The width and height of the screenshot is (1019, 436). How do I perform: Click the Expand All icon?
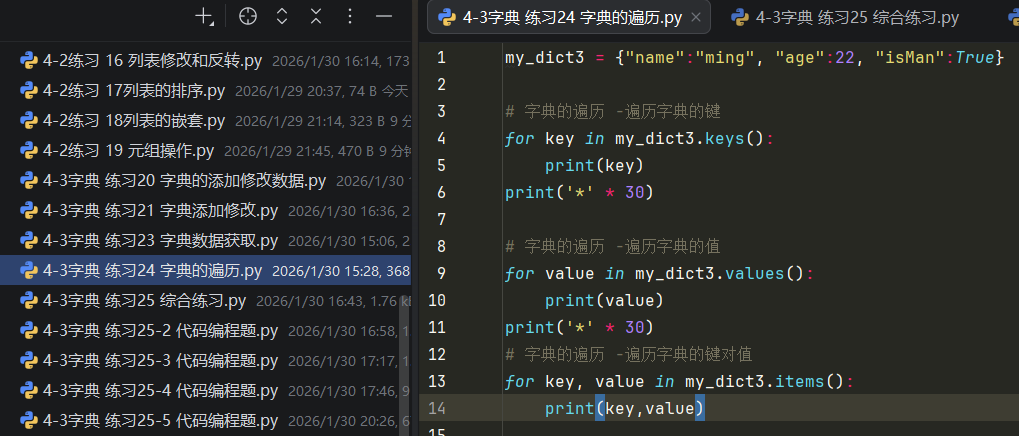[x=281, y=16]
